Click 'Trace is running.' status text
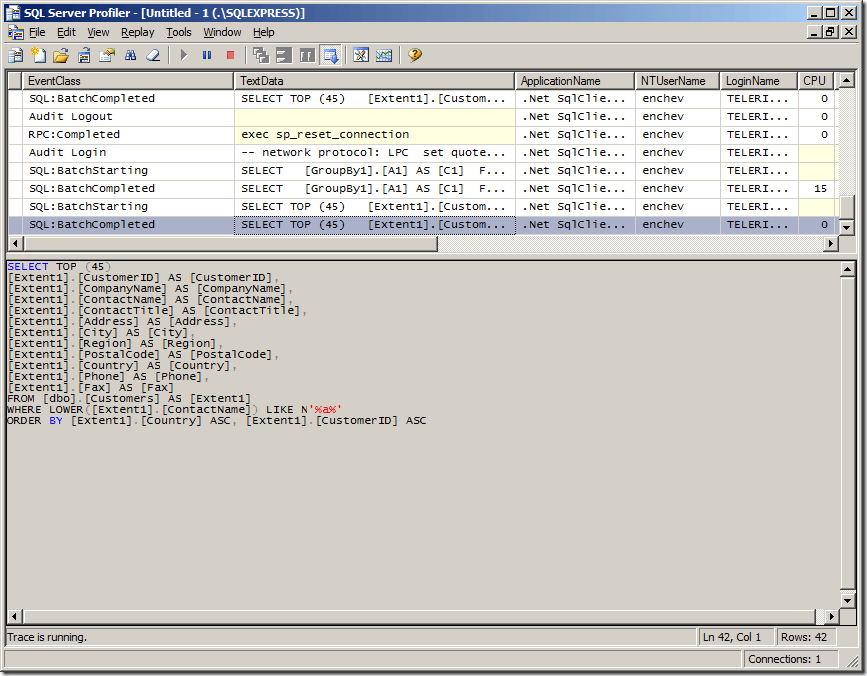The height and width of the screenshot is (676, 867). 47,637
